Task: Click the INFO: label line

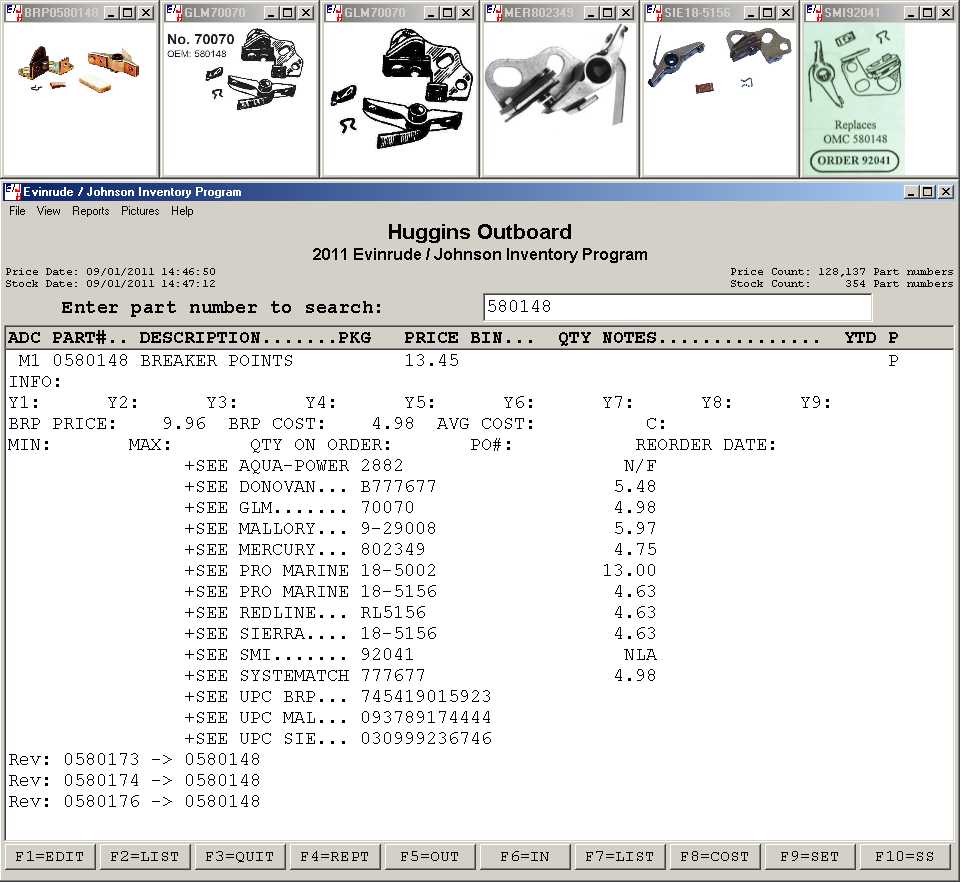Action: 36,382
